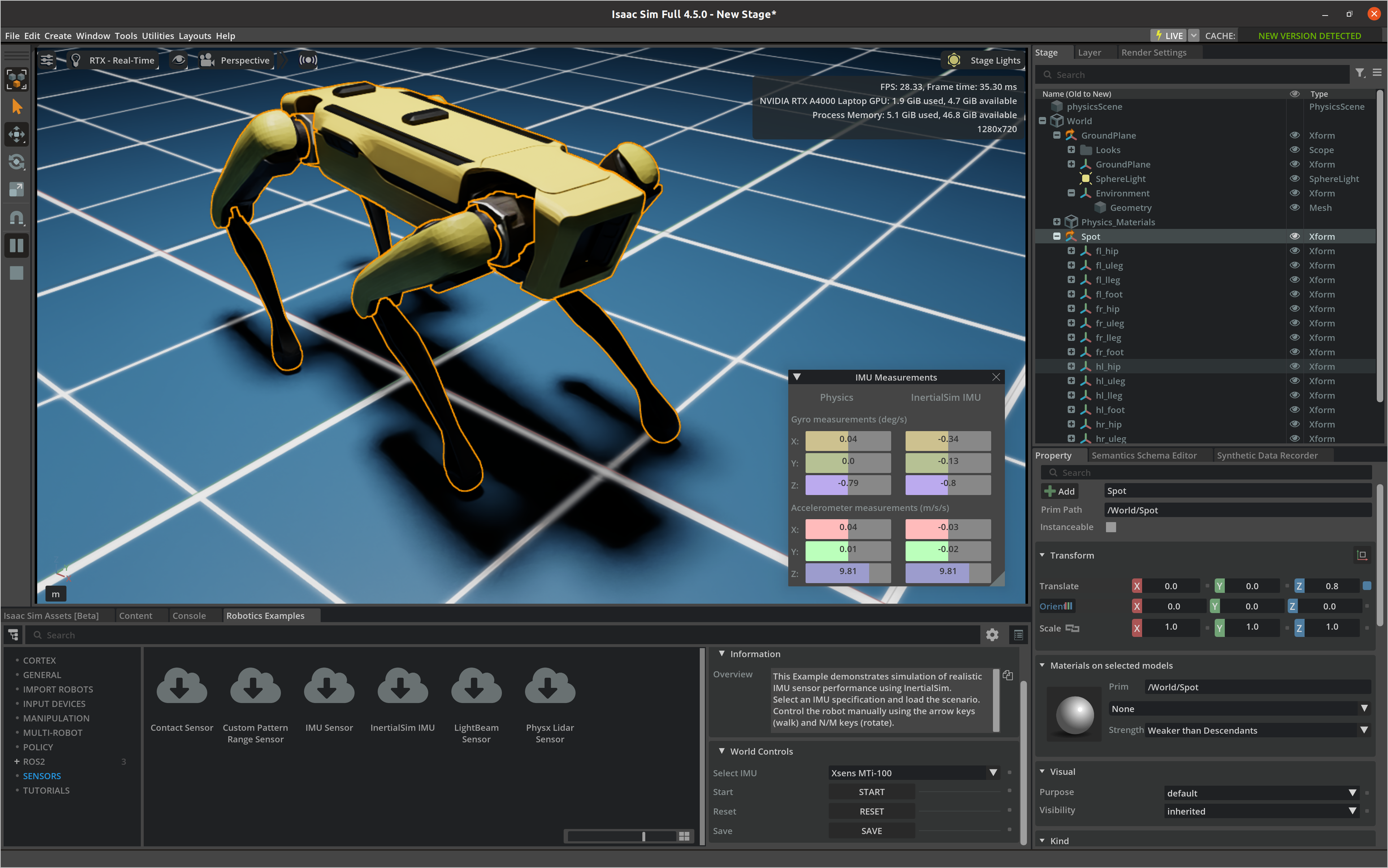
Task: Expand the hl_hip tree node
Action: point(1071,366)
